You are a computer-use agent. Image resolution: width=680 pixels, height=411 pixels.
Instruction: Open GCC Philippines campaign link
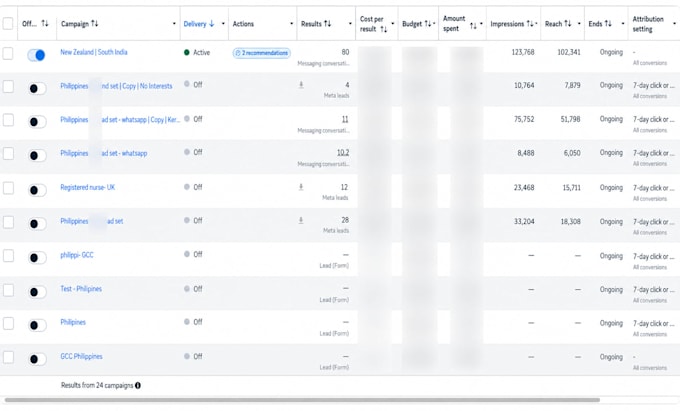[82, 356]
